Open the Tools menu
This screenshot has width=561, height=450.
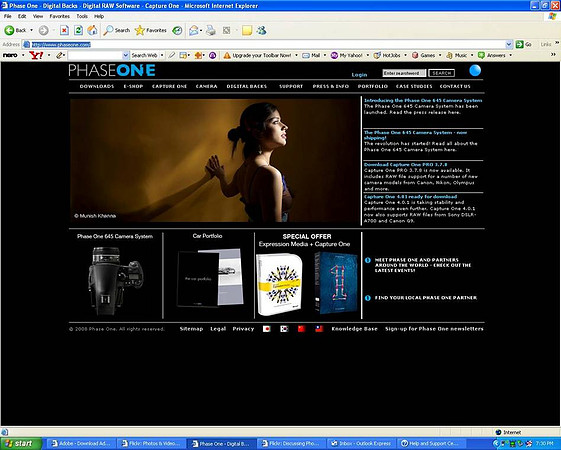(x=82, y=16)
